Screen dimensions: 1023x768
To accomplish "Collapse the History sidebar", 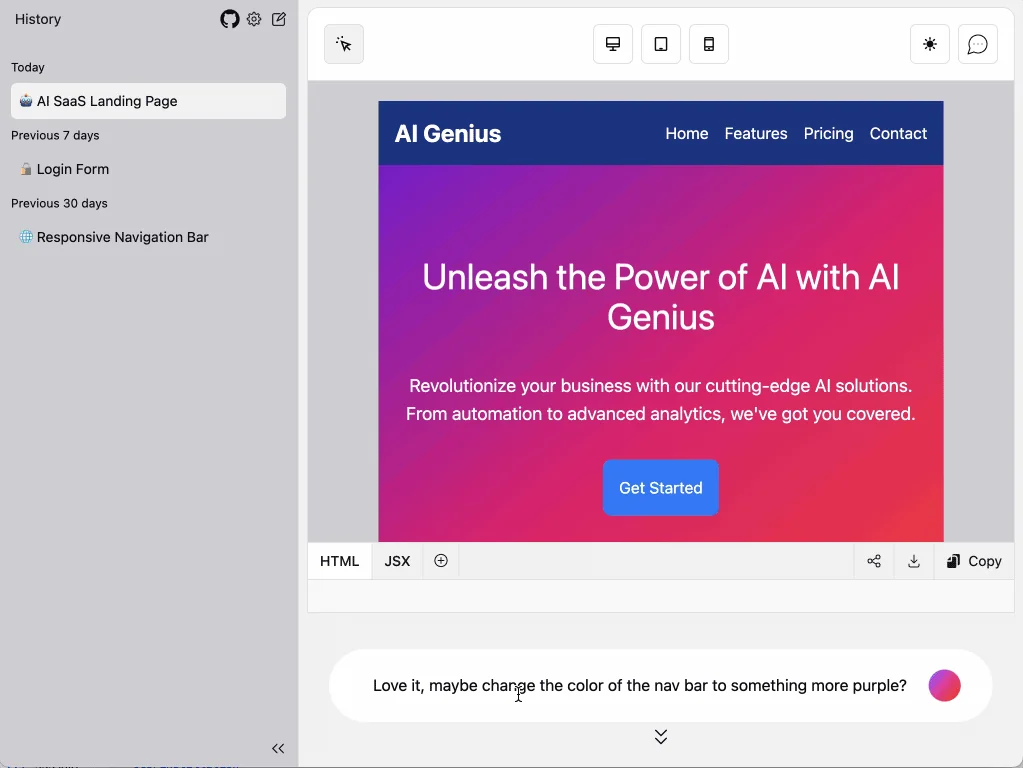I will coord(278,748).
